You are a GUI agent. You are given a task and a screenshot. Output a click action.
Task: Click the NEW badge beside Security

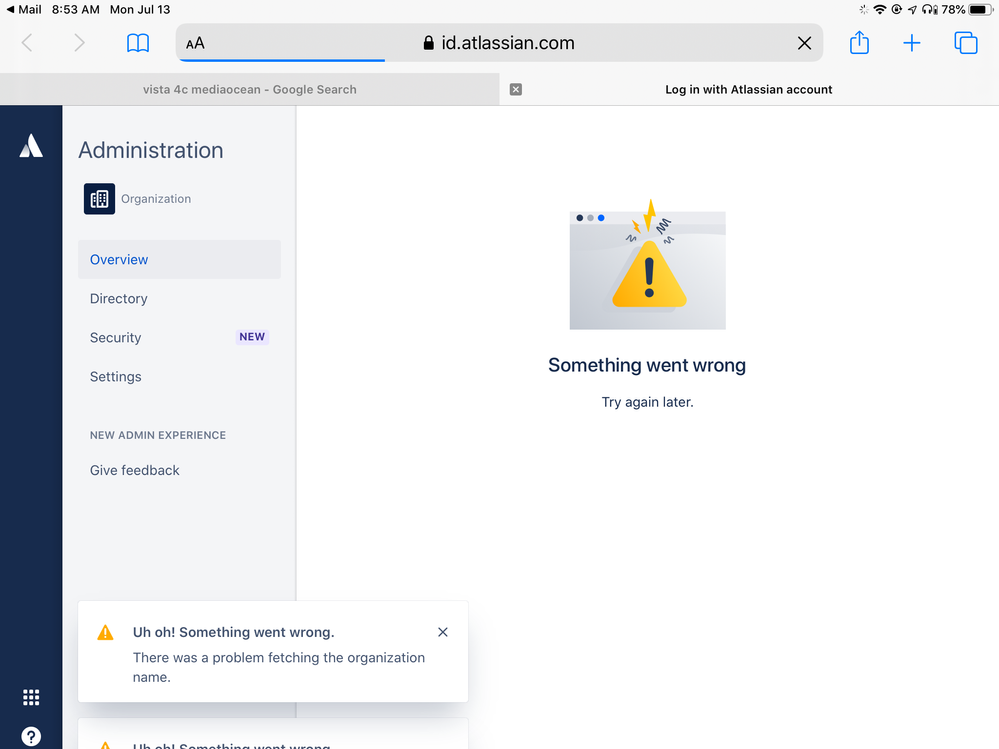coord(252,337)
